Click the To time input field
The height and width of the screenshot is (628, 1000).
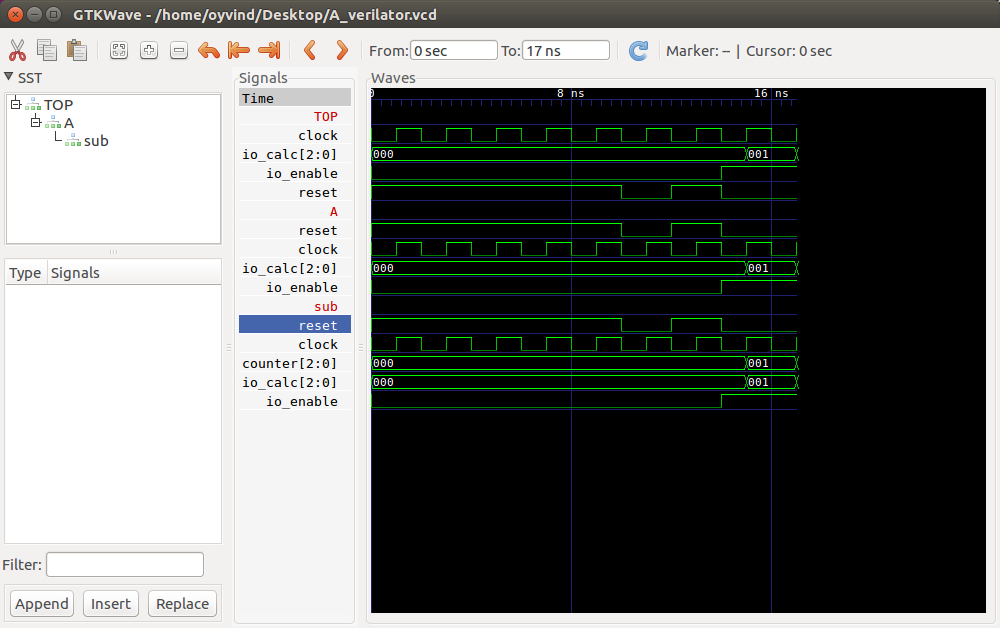(566, 50)
